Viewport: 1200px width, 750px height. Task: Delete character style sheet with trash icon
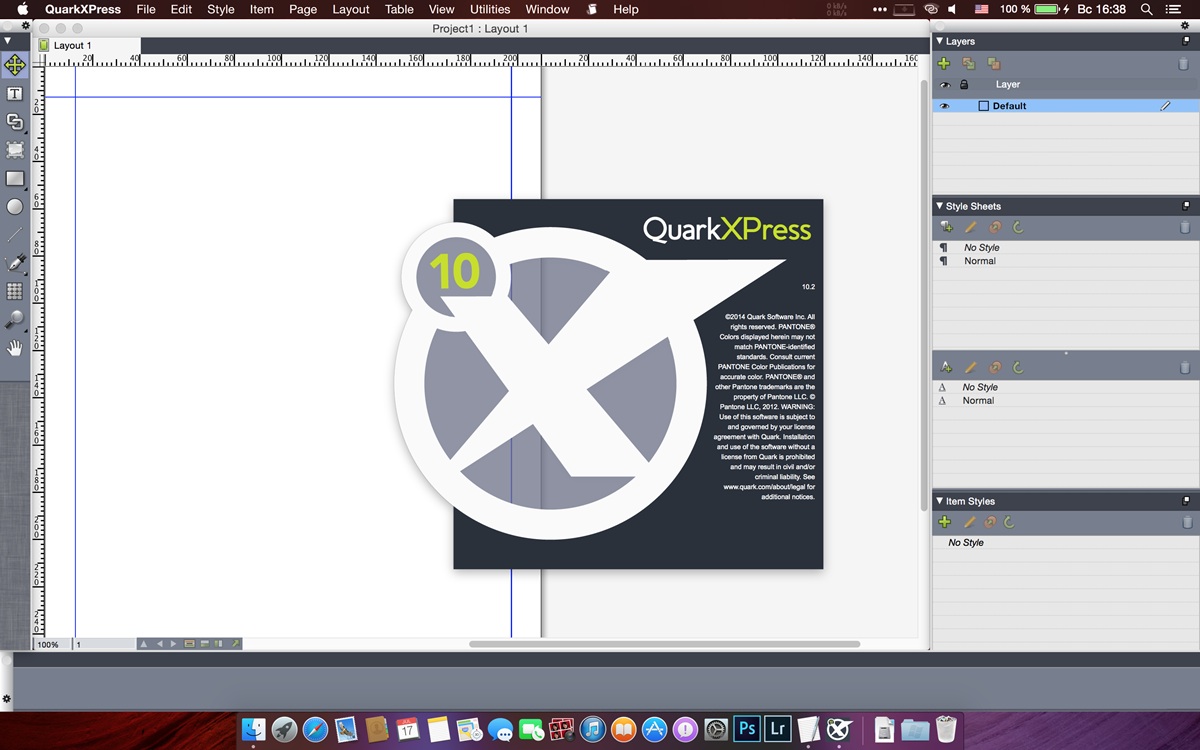pos(1185,368)
